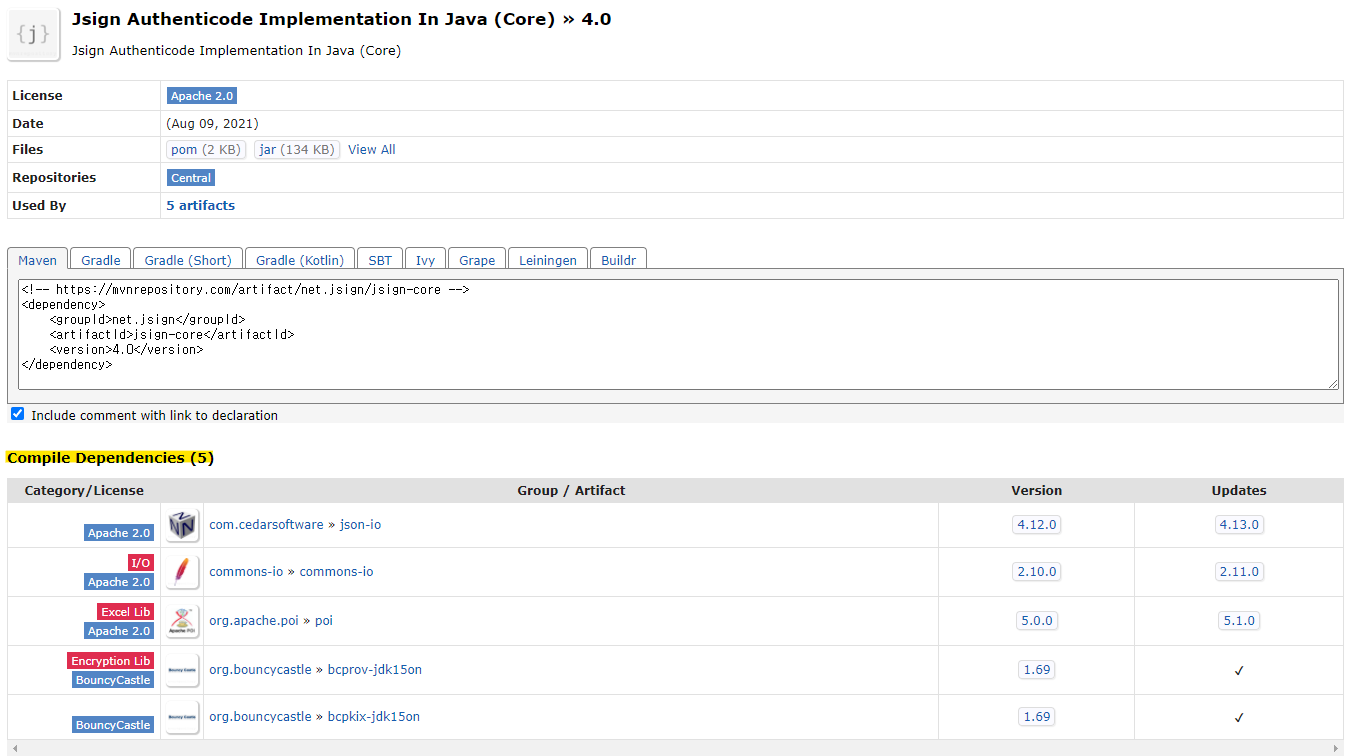Image resolution: width=1346 pixels, height=756 pixels.
Task: Click the date text (Aug 09, 2021)
Action: point(212,124)
